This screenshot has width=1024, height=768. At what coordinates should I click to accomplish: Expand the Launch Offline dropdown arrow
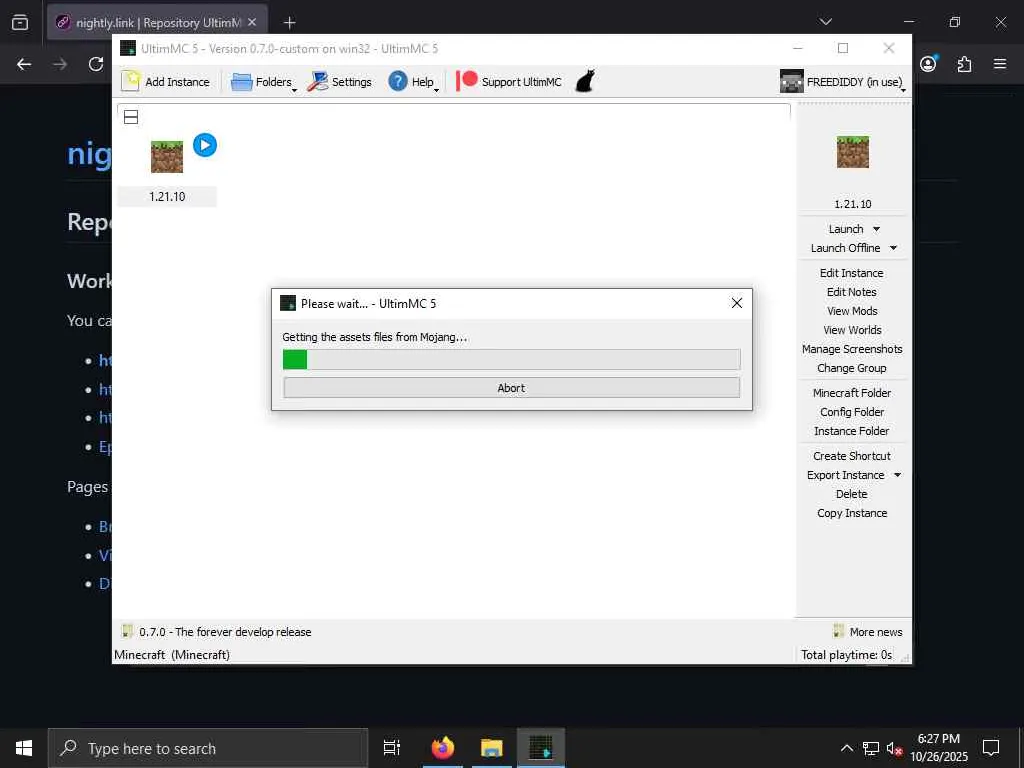coord(893,248)
